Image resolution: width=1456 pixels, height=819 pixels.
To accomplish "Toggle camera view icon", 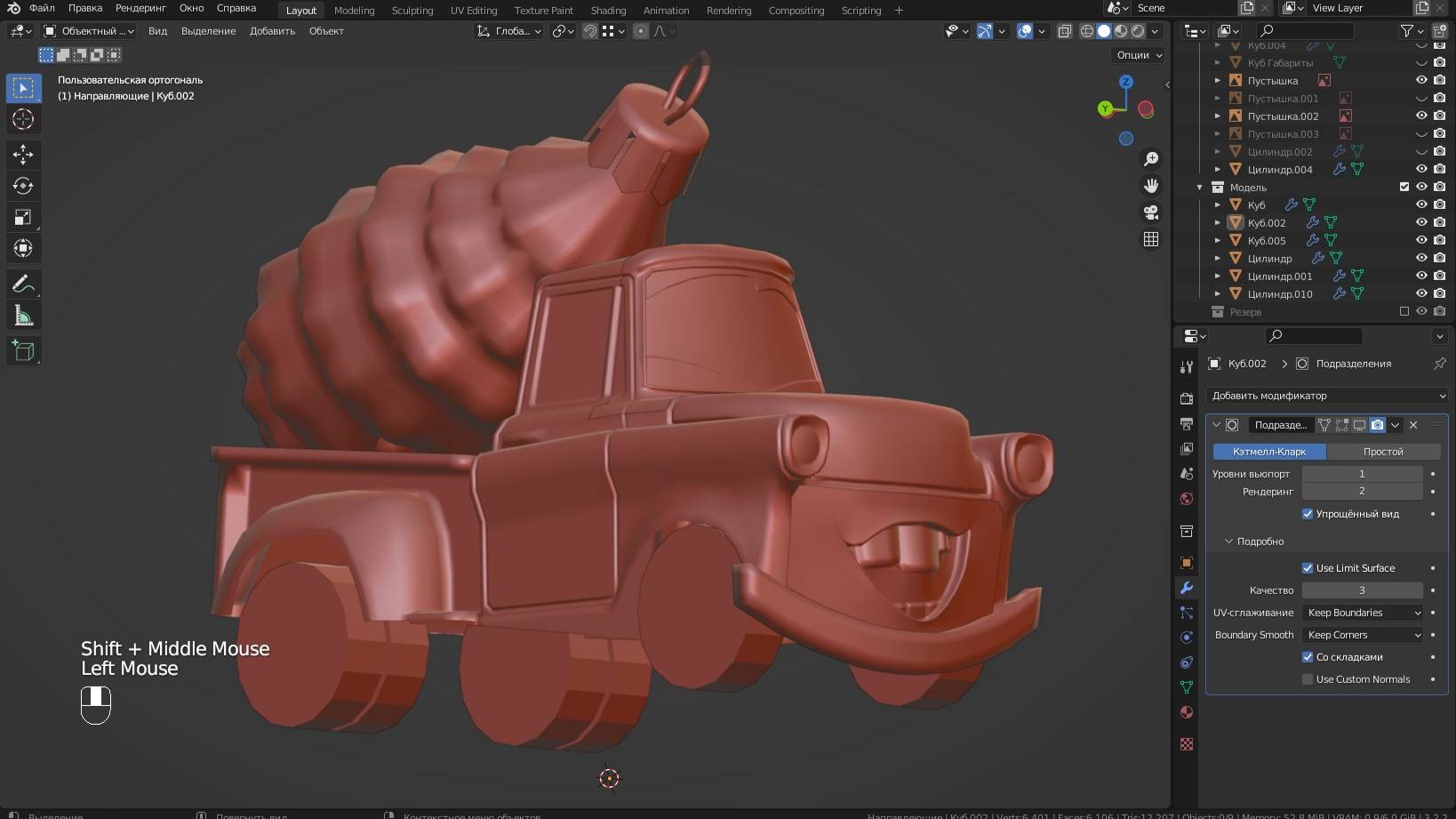I will tap(1151, 213).
